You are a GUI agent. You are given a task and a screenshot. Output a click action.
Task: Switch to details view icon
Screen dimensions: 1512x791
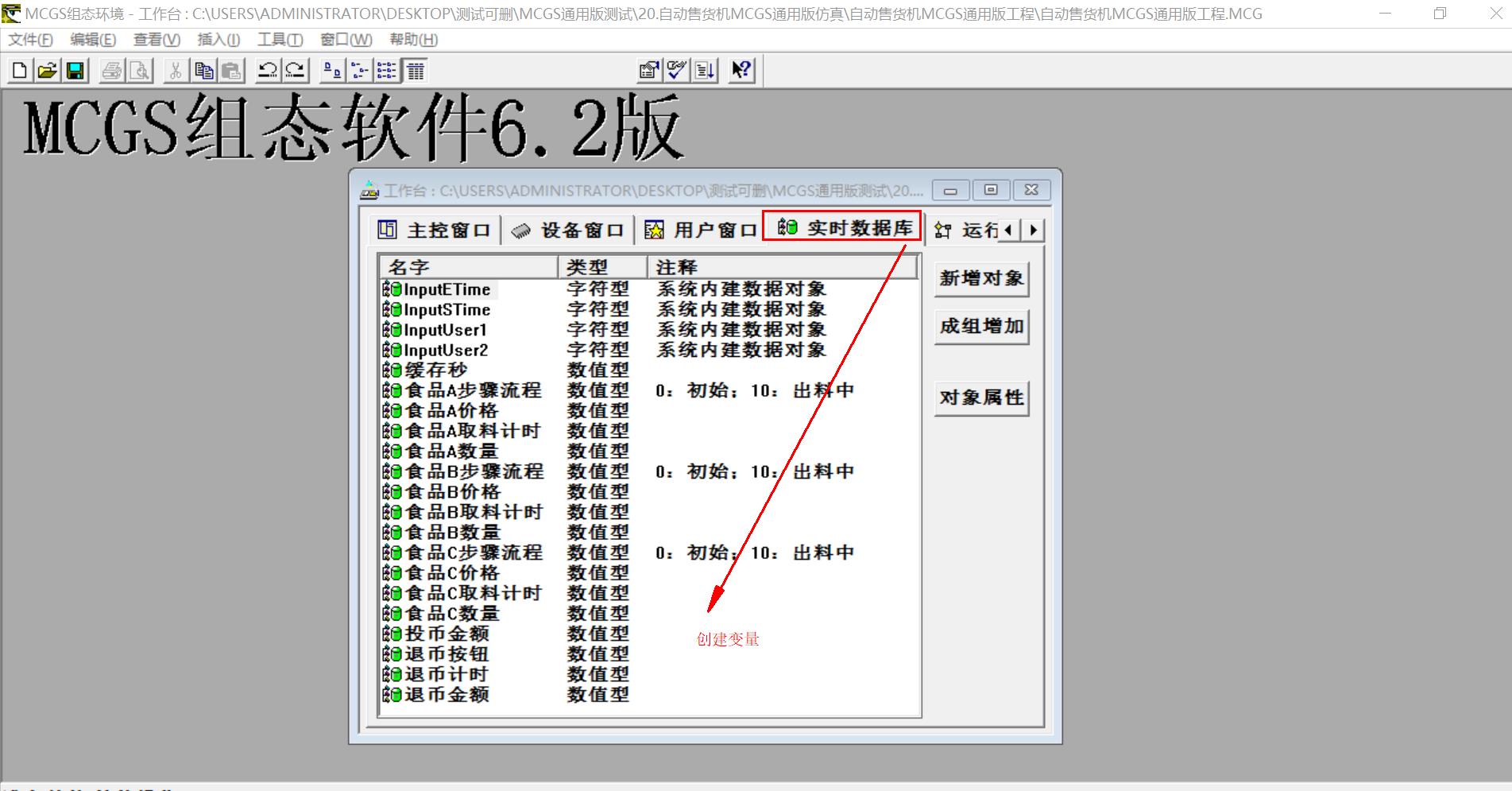tap(415, 71)
